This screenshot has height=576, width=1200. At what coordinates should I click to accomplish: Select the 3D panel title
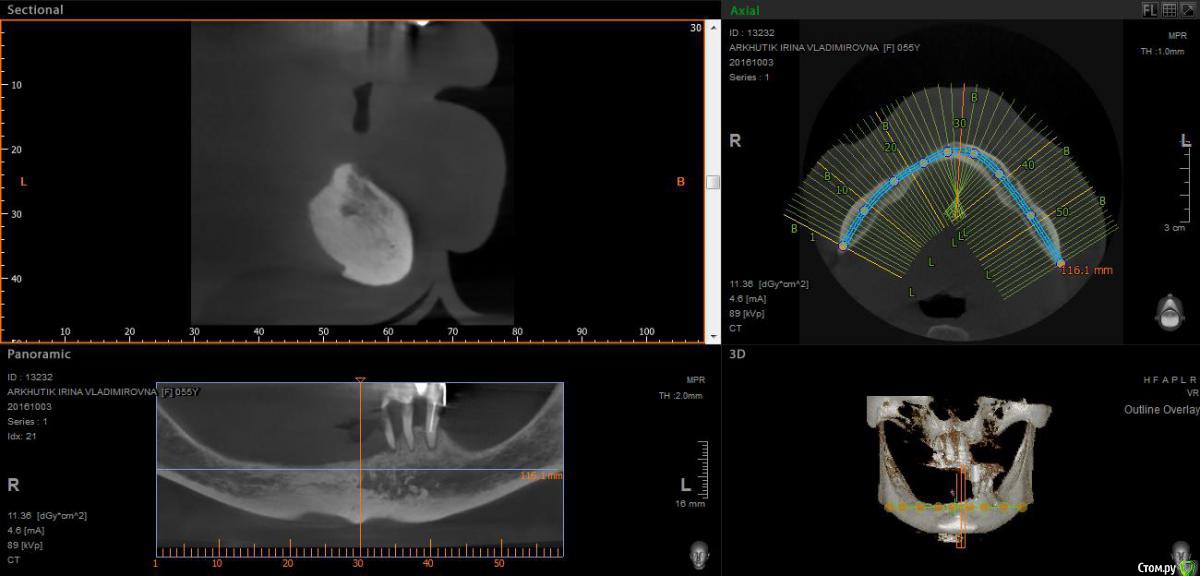point(737,354)
